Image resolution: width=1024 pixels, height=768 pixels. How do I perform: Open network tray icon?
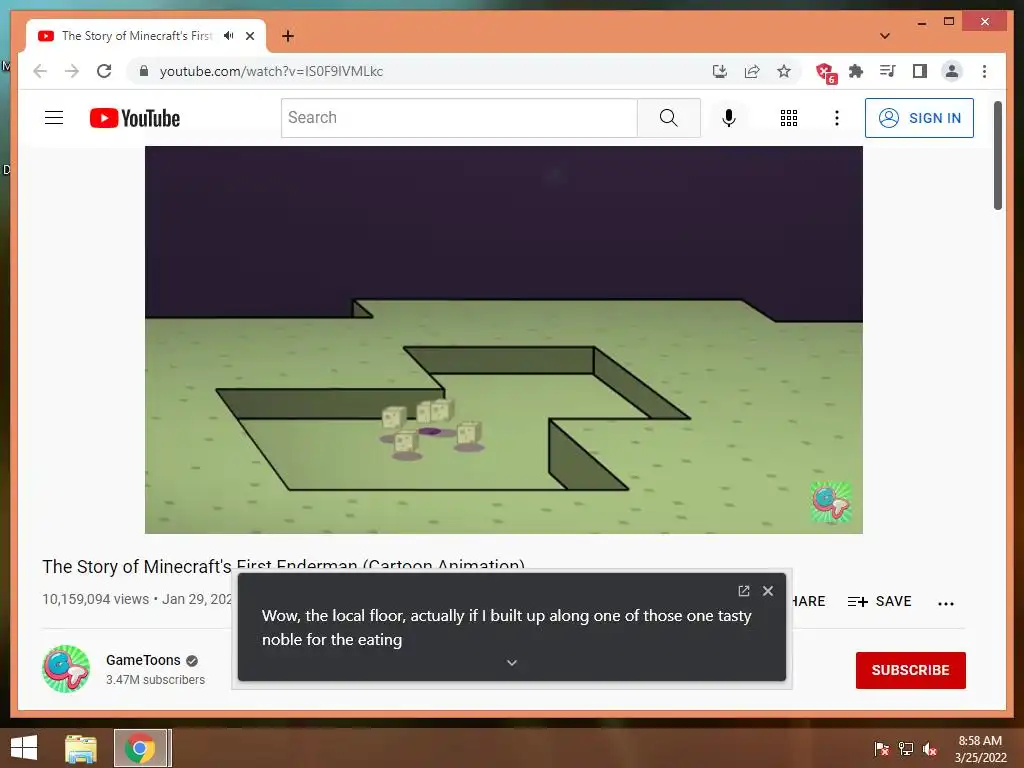[x=906, y=749]
